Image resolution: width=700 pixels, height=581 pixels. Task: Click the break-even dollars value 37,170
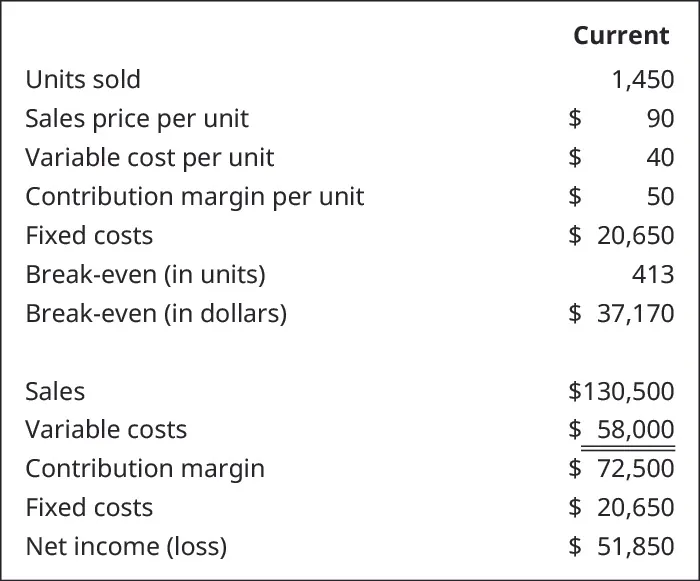pyautogui.click(x=635, y=313)
